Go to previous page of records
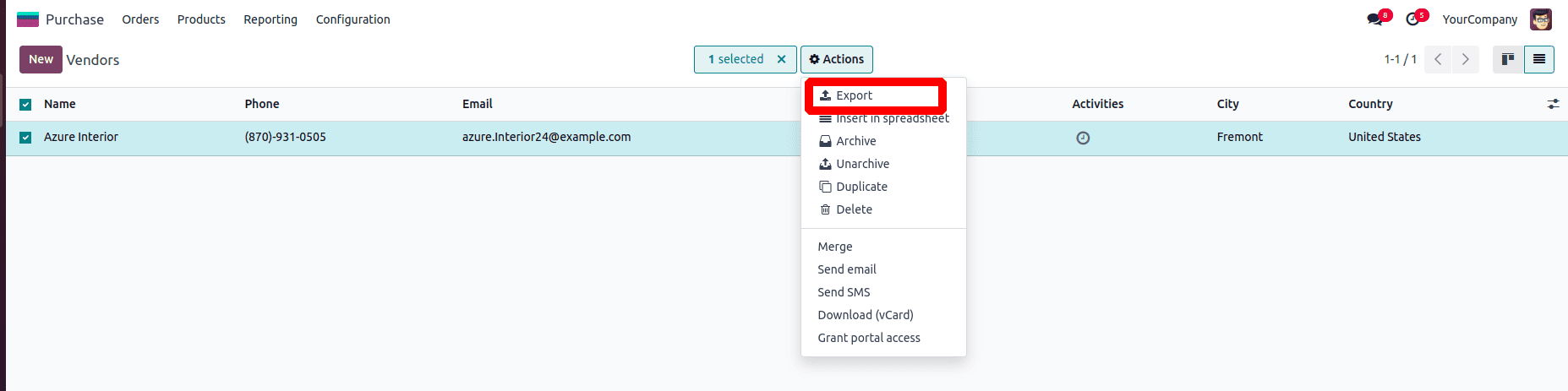 click(x=1438, y=59)
